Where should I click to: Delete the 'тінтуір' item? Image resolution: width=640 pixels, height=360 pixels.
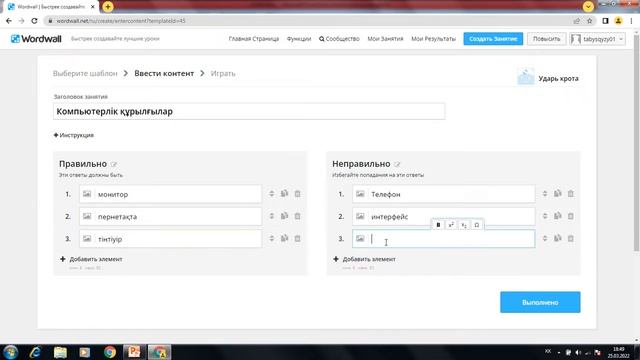tap(298, 239)
